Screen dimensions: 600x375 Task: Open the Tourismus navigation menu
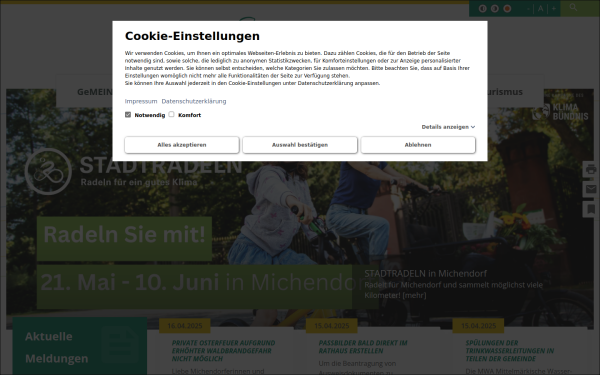coord(505,92)
